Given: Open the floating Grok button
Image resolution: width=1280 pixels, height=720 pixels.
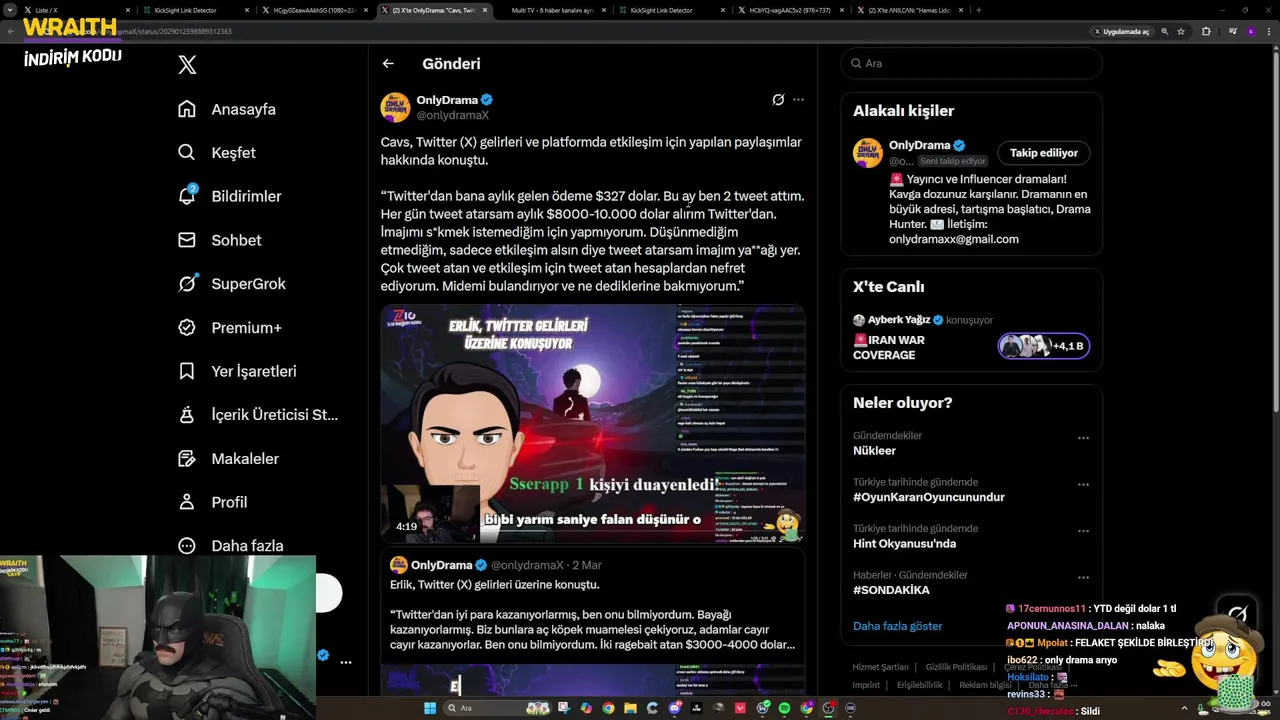Looking at the screenshot, I should click(x=1237, y=612).
